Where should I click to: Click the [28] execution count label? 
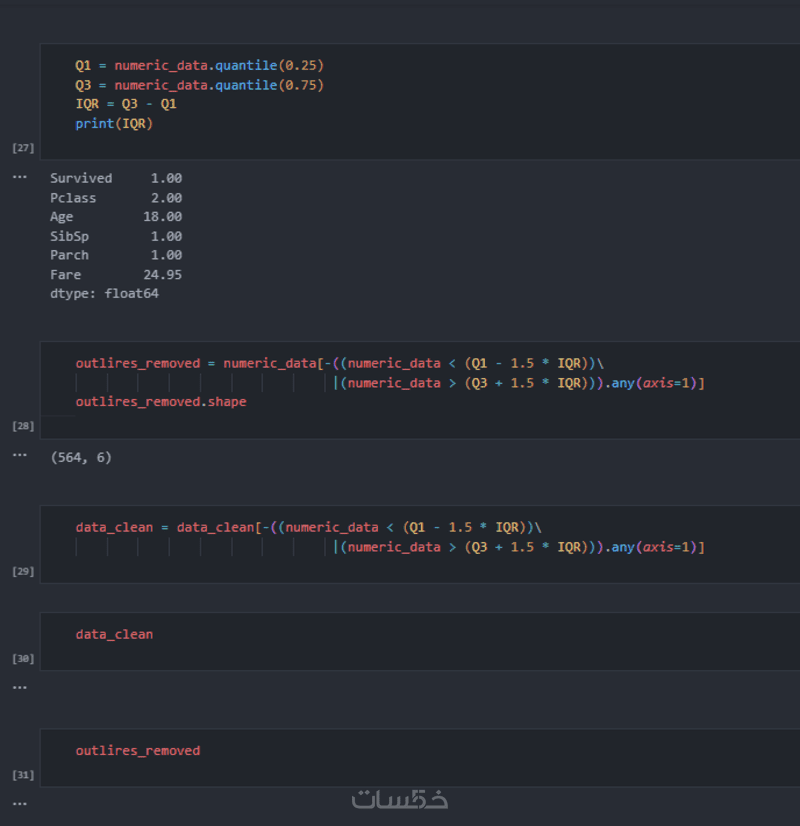coord(23,426)
